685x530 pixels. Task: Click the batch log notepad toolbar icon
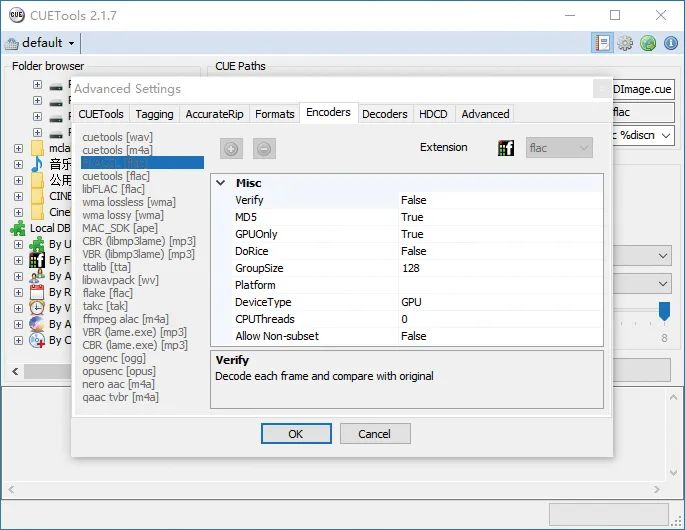pos(602,43)
